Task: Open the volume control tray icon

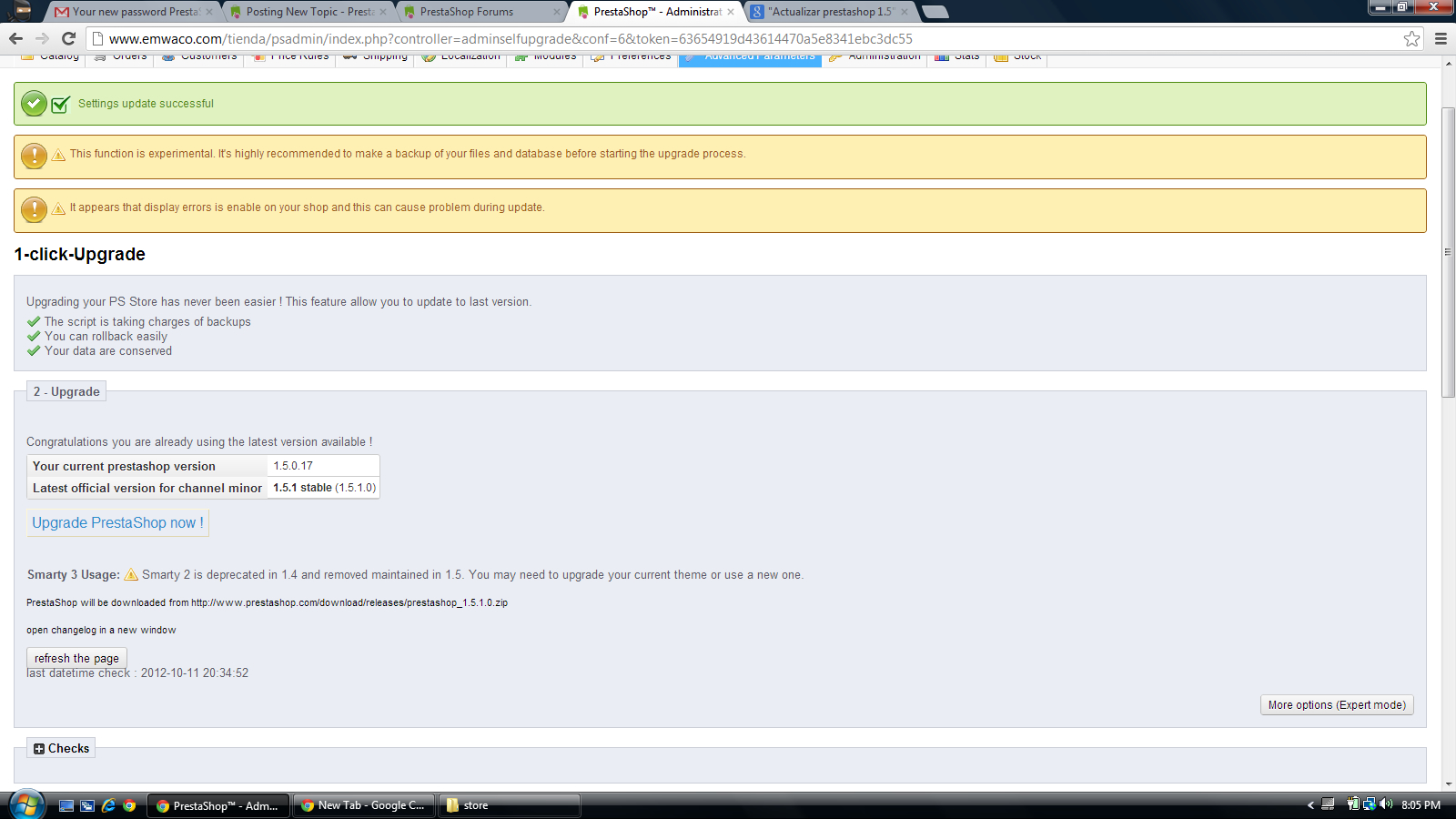Action: coord(1386,804)
